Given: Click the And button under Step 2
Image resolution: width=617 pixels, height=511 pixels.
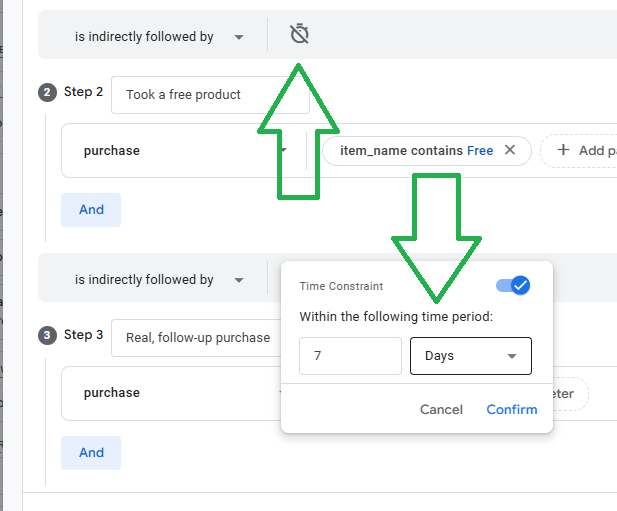Looking at the screenshot, I should [x=91, y=210].
